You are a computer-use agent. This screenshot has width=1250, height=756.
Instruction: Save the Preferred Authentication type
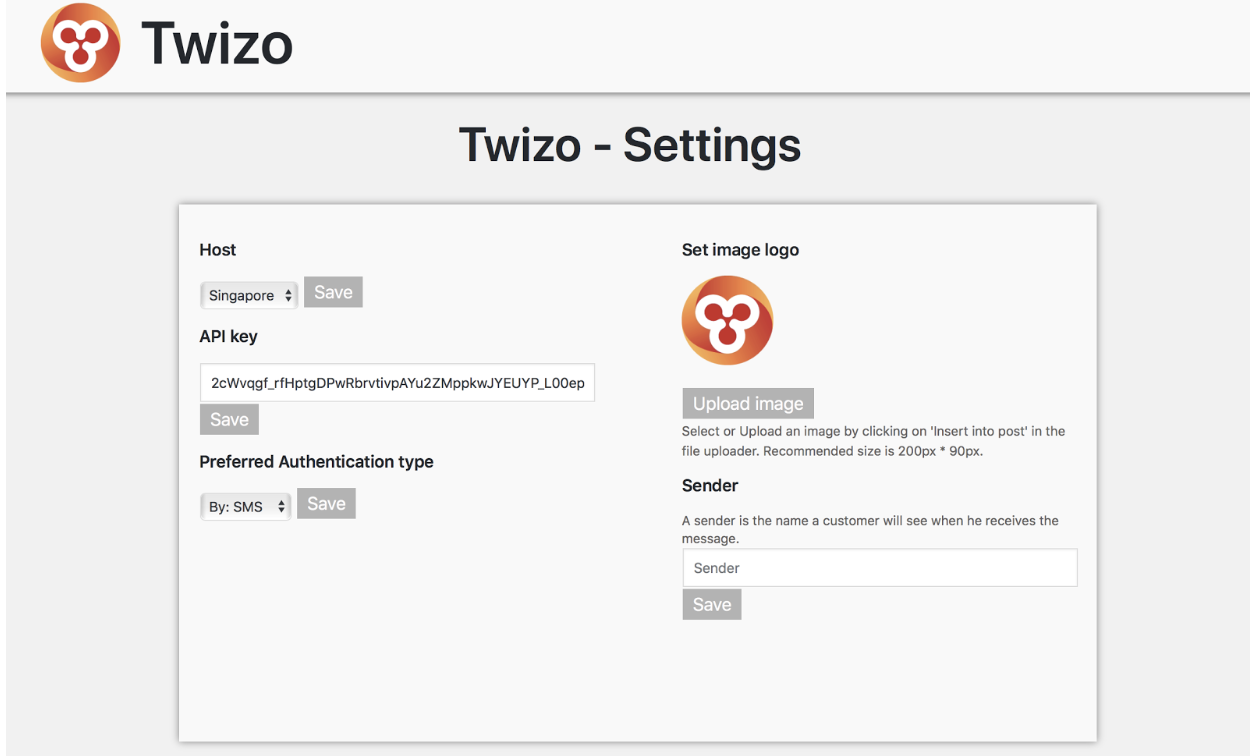tap(326, 503)
